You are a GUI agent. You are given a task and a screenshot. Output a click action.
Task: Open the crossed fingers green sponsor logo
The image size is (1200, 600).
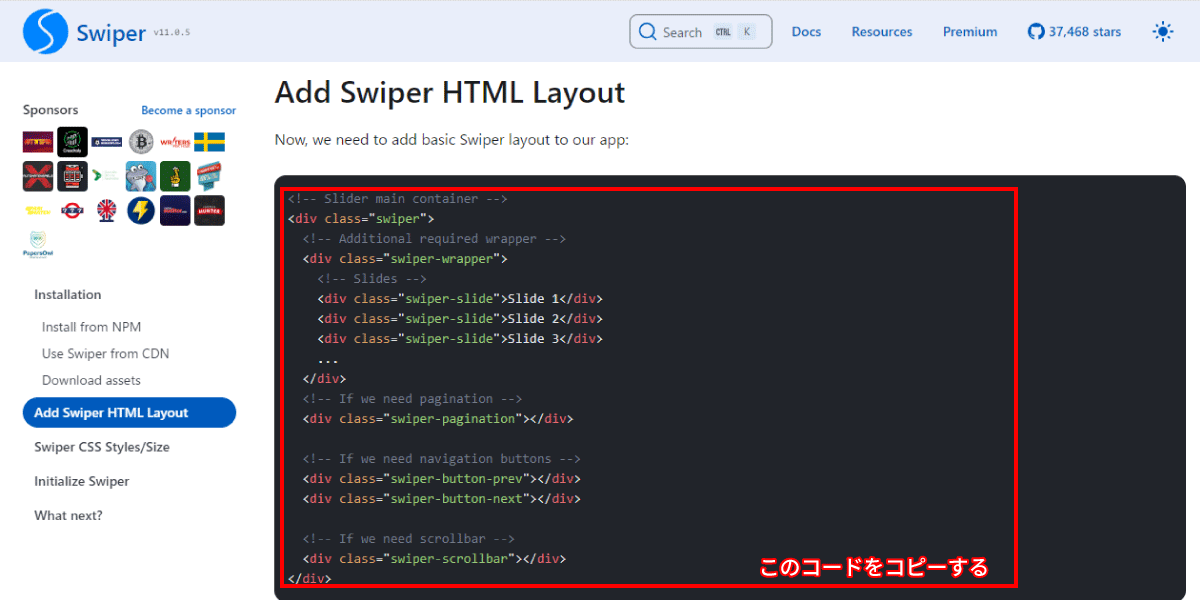pos(175,176)
